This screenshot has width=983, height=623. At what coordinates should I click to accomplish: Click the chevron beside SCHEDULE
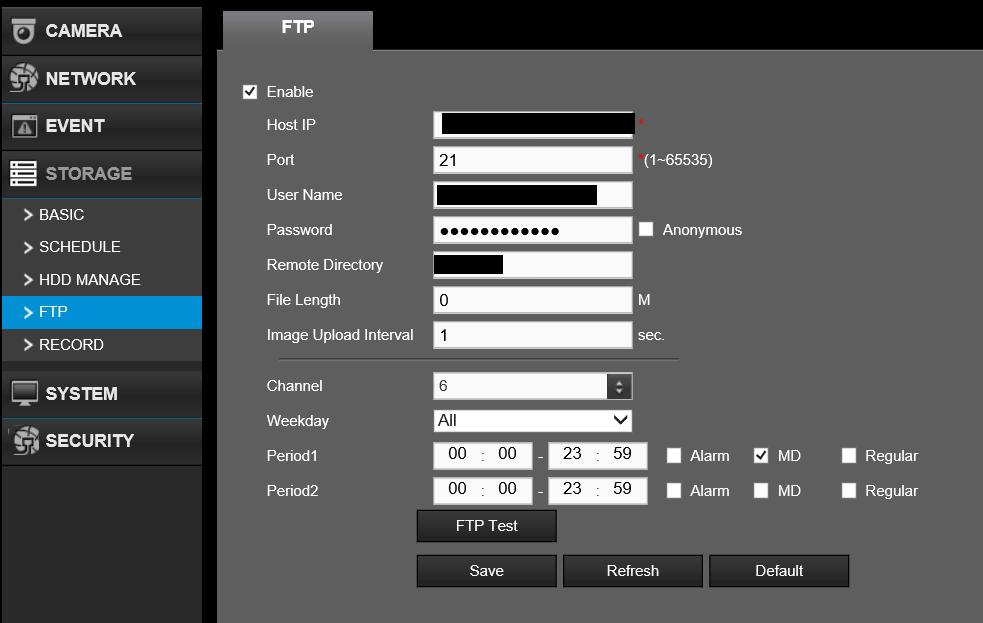pyautogui.click(x=28, y=248)
